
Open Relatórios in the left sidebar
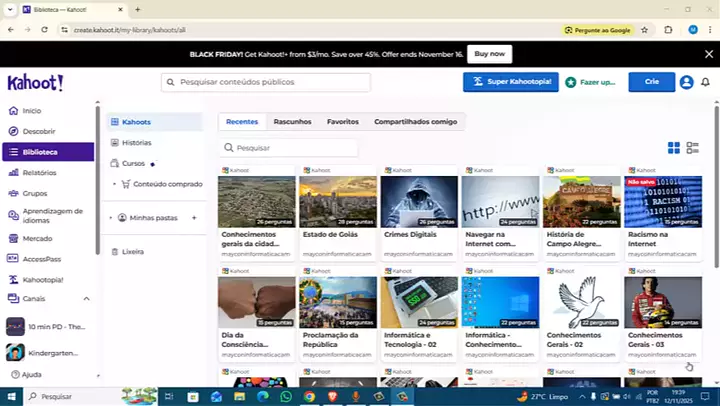39,173
